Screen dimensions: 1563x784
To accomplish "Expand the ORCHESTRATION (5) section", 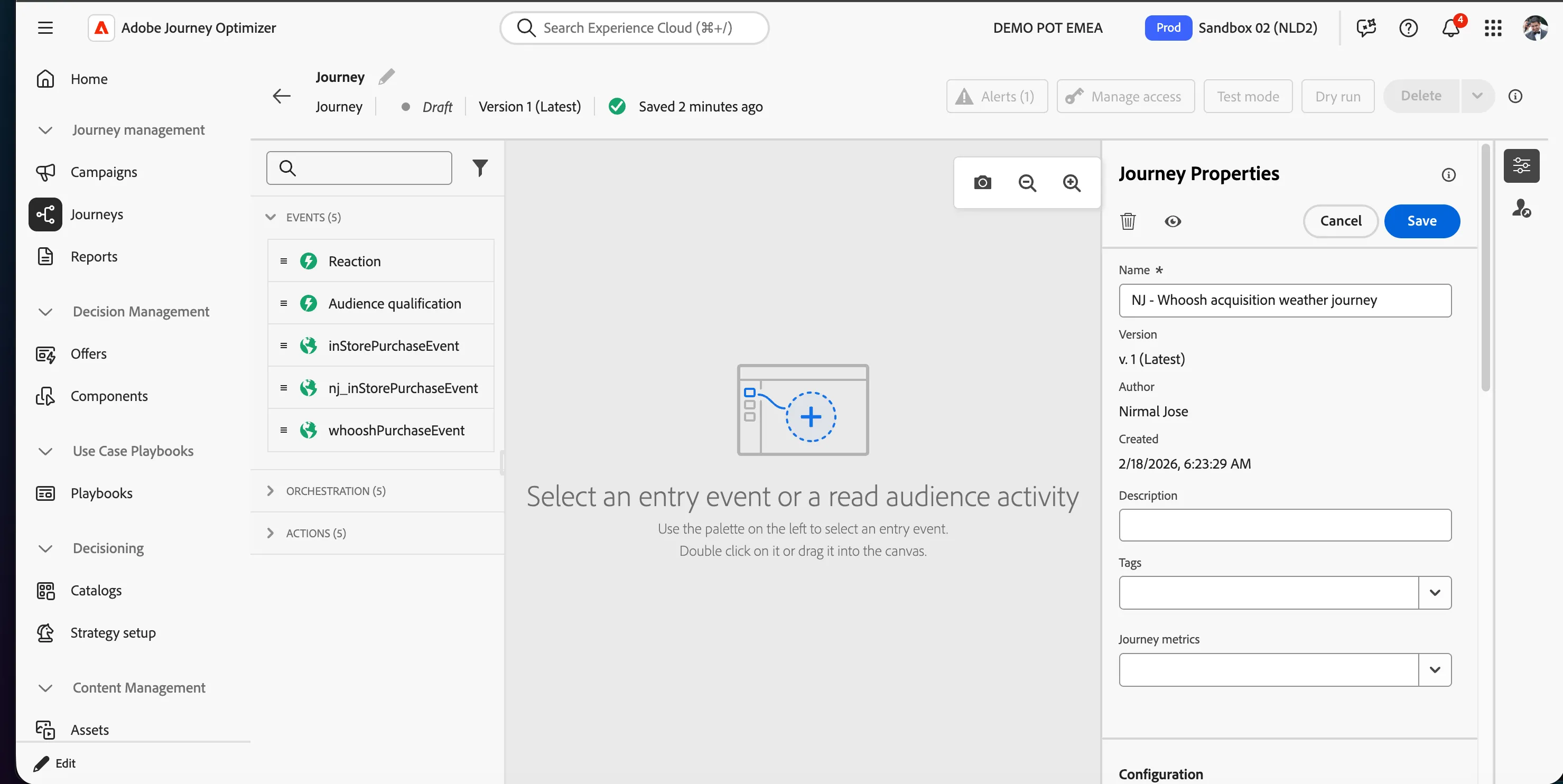I will pyautogui.click(x=271, y=491).
